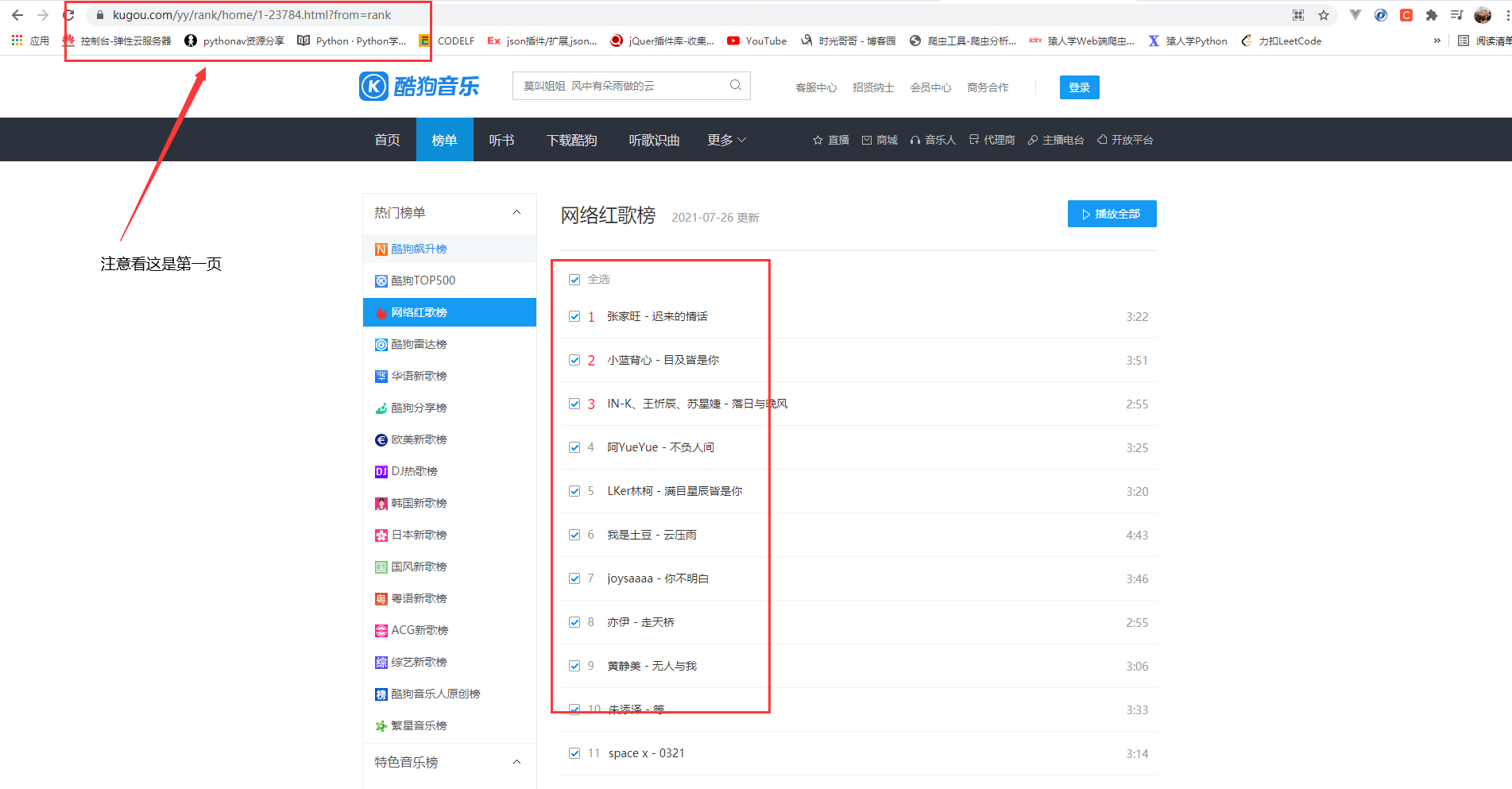1512x789 pixels.
Task: Open the 韩国新歌榜 chart
Action: (x=419, y=503)
